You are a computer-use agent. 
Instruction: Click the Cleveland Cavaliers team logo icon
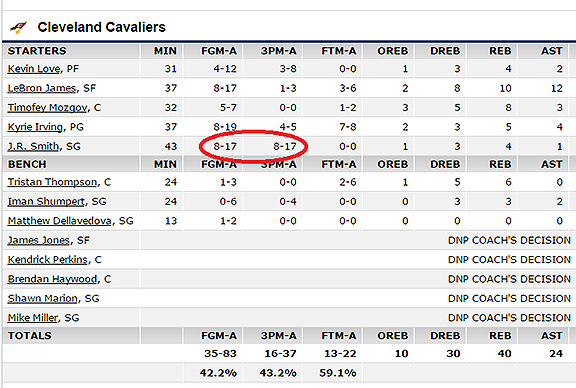[19, 27]
